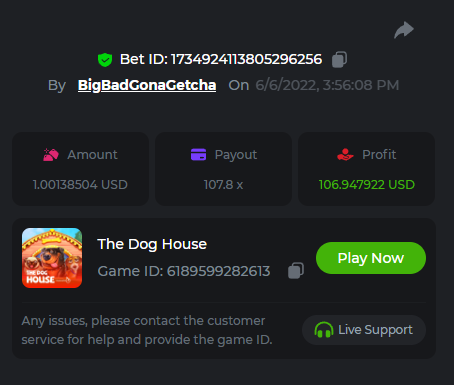Viewport: 454px width, 385px height.
Task: Select the Bet ID number text
Action: [x=246, y=59]
